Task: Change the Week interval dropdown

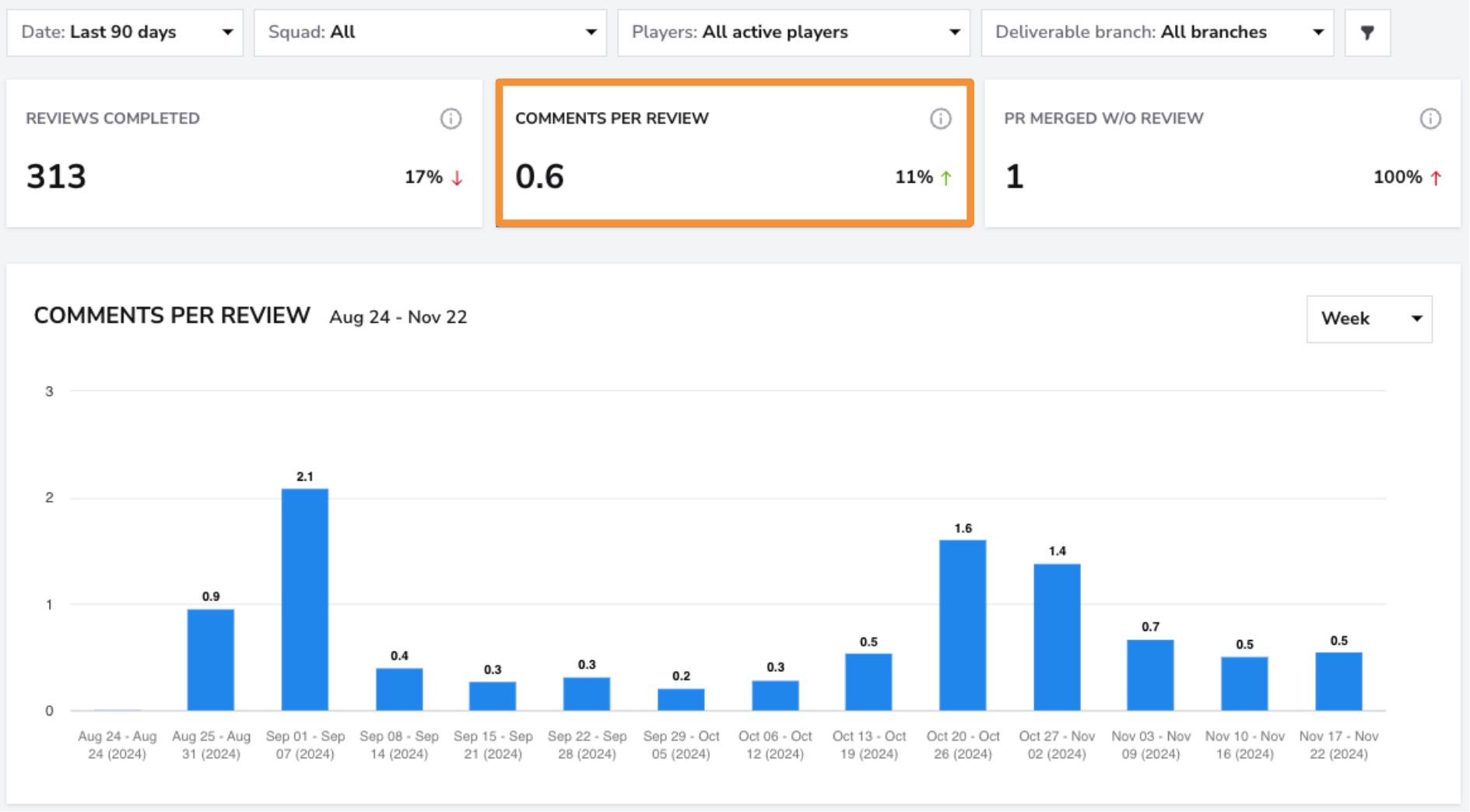Action: point(1370,319)
